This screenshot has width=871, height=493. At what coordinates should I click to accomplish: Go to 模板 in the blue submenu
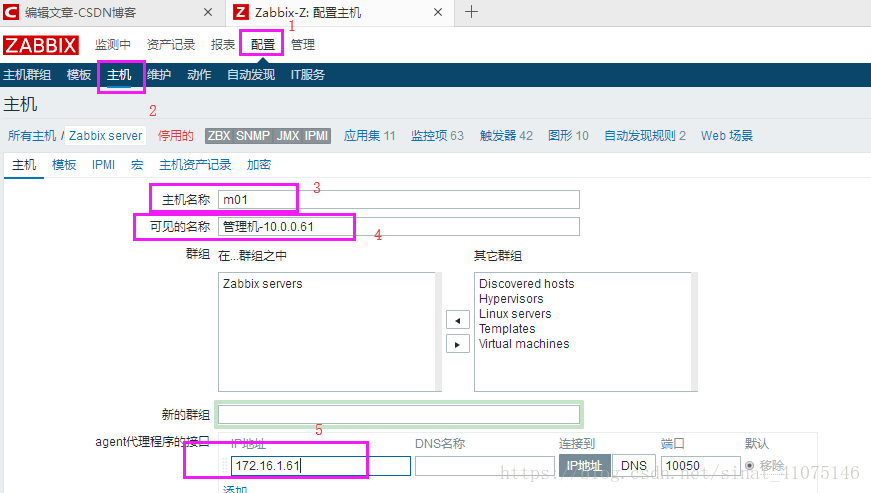point(78,74)
